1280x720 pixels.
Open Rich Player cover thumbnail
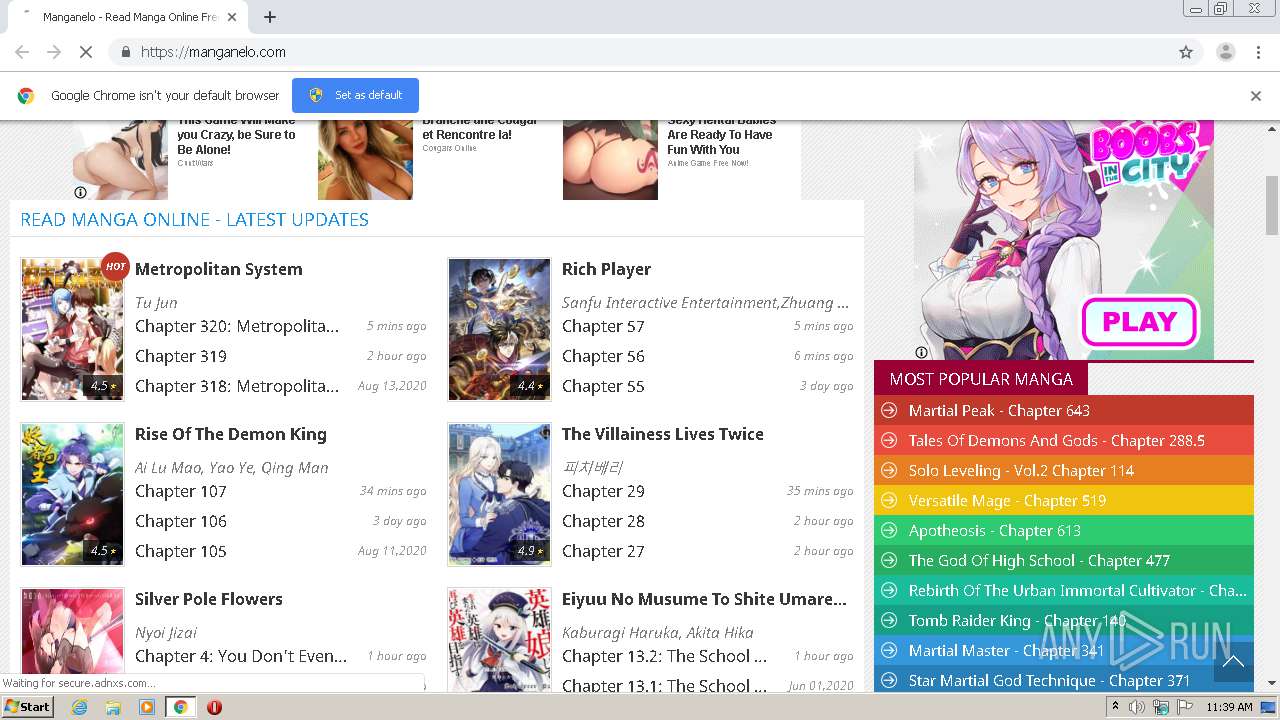click(499, 329)
